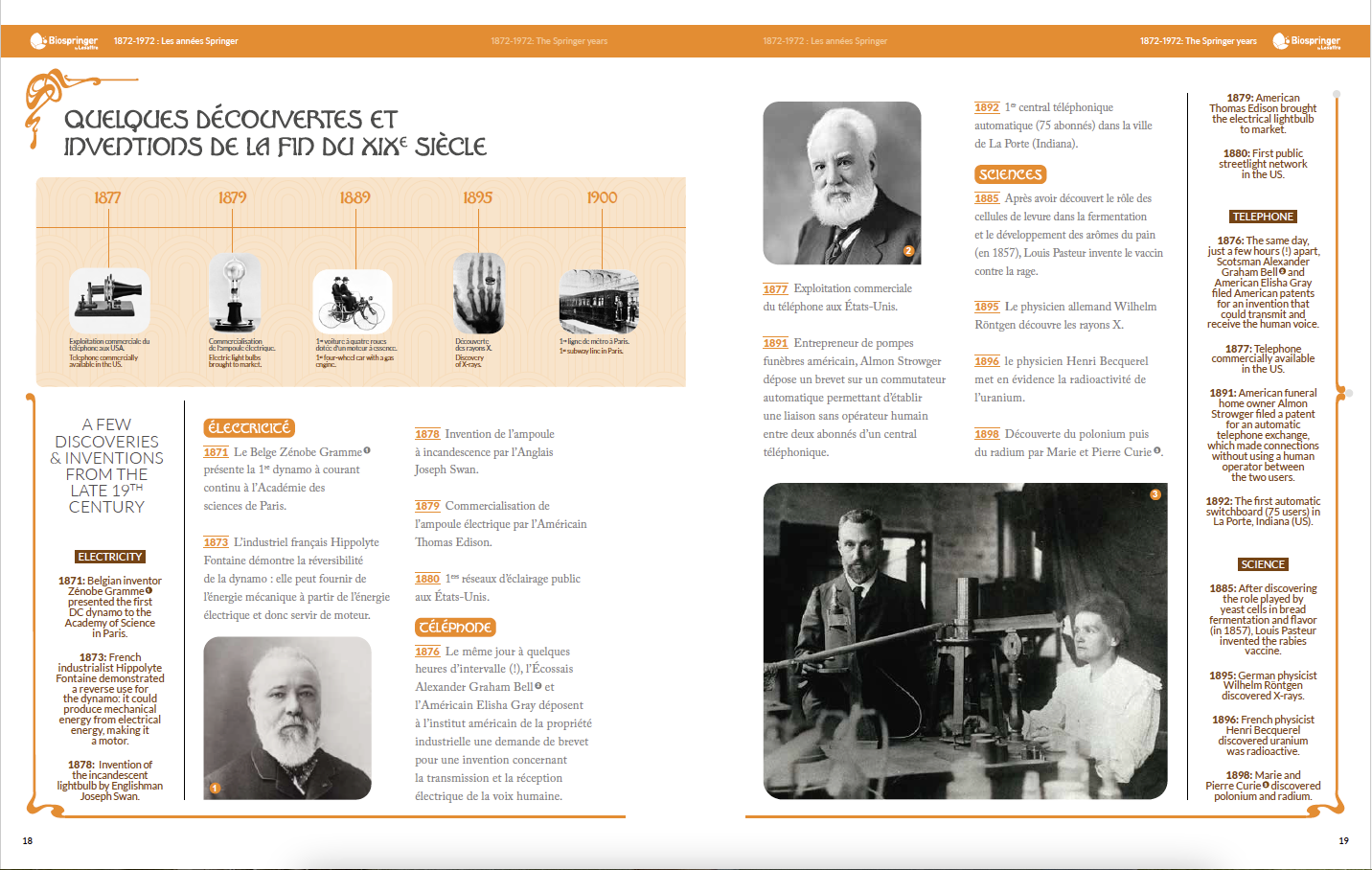Click the black ELECTRICITY label in the left sidebar
Image resolution: width=1372 pixels, height=870 pixels.
click(x=110, y=557)
